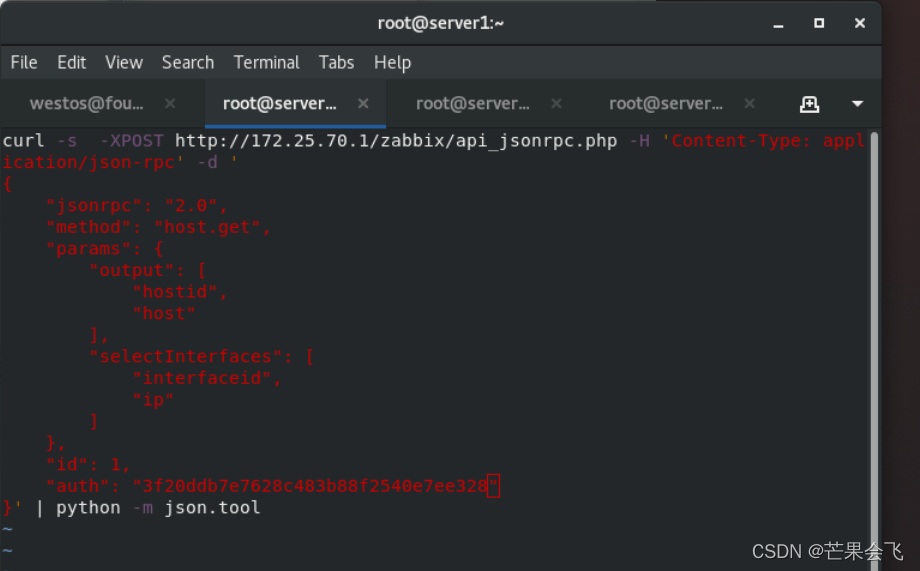Screen dimensions: 920x571
Task: Click the "ip" line
Action: coord(153,400)
